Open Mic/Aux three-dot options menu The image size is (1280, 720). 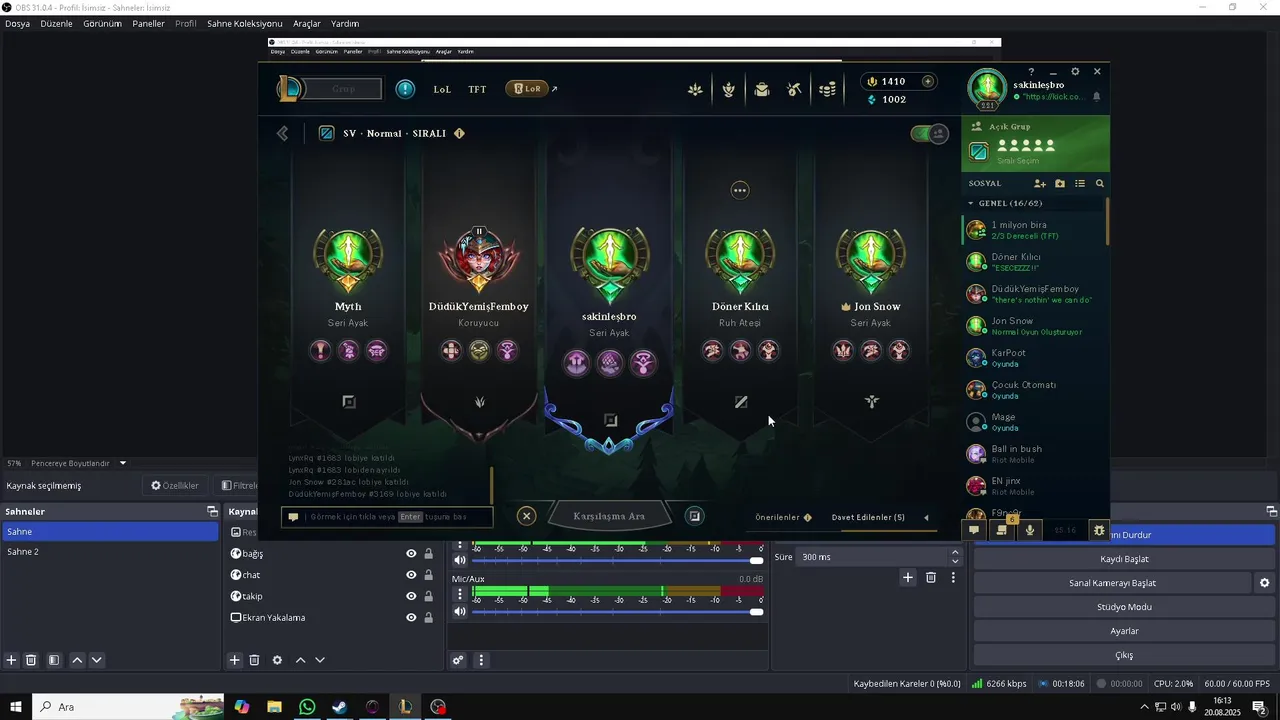click(x=460, y=594)
